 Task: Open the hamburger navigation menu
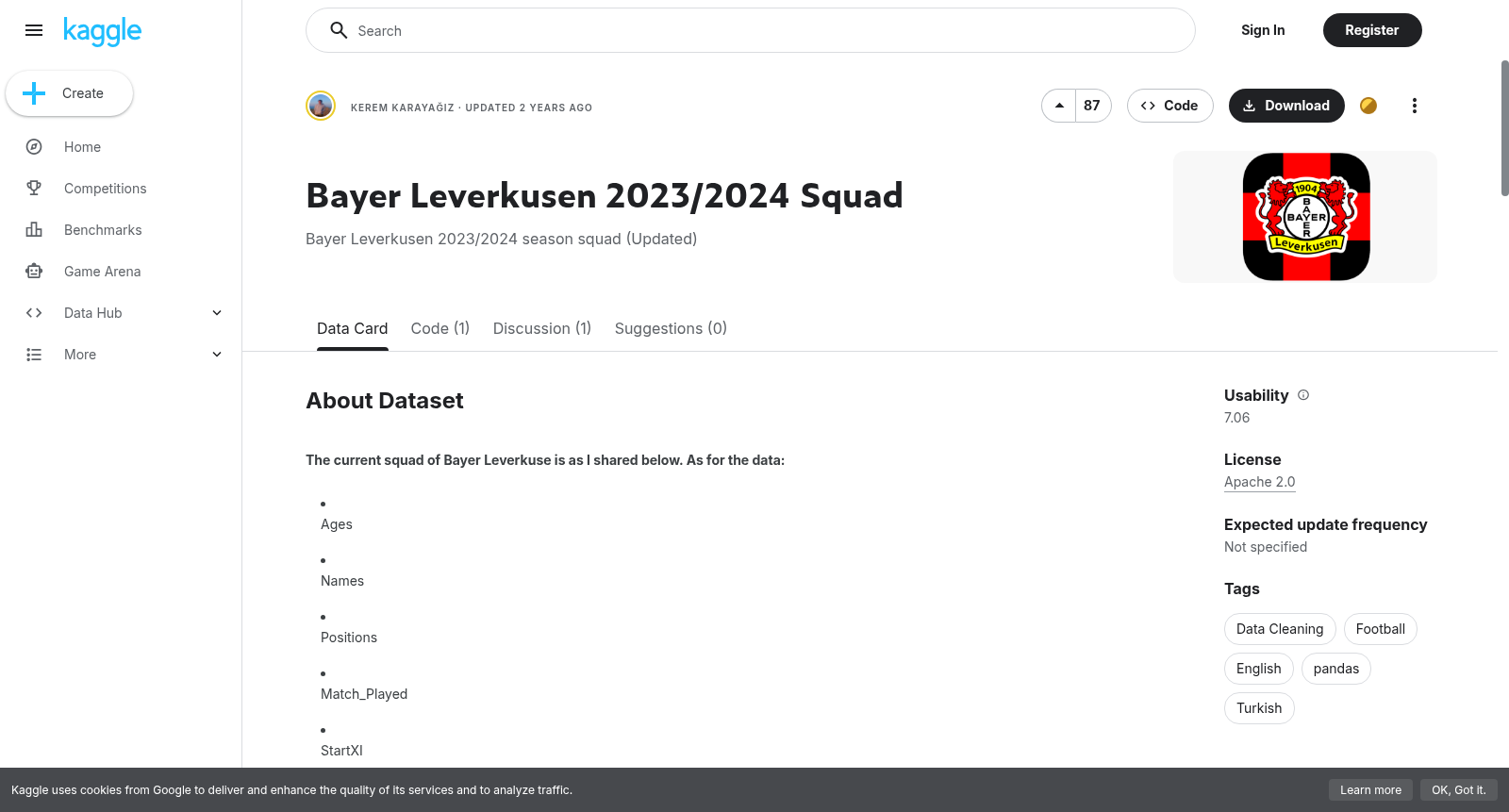(x=34, y=30)
